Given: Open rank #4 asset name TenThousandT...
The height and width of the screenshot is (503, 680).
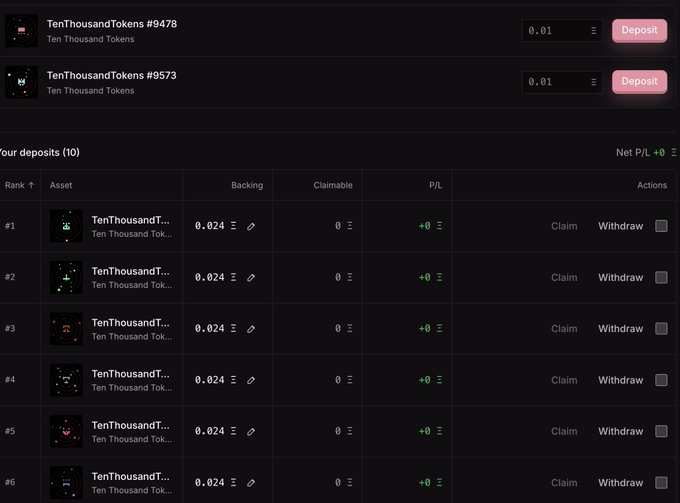Looking at the screenshot, I should coord(131,374).
